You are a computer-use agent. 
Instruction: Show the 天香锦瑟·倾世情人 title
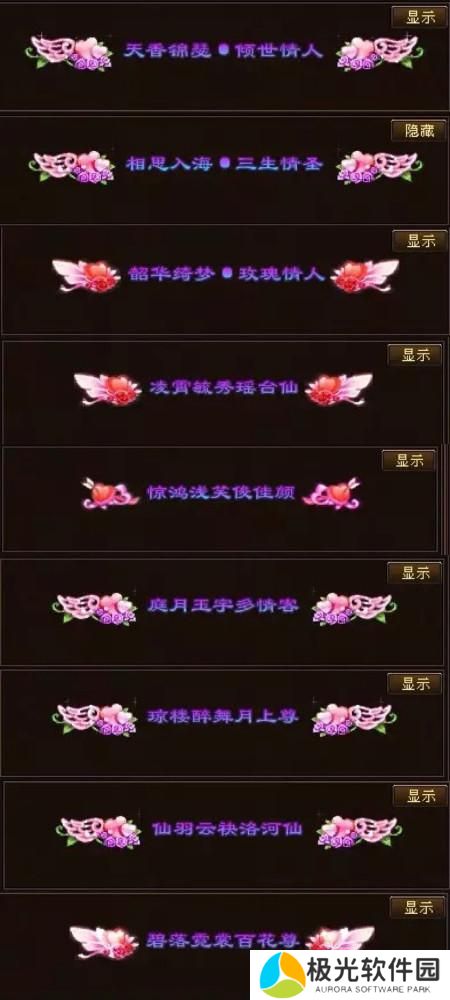418,17
